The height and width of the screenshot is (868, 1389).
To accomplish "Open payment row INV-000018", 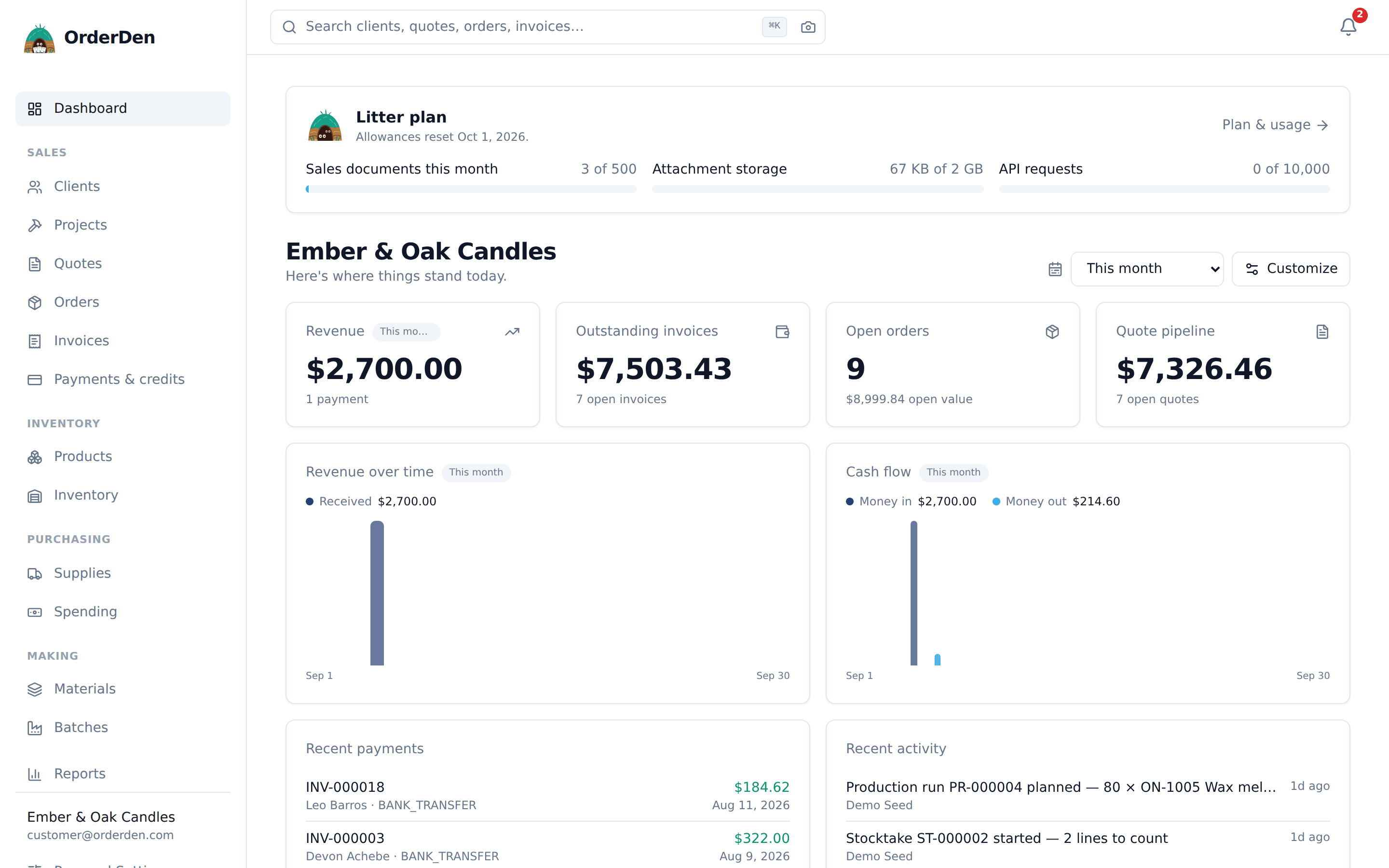I will coord(547,796).
